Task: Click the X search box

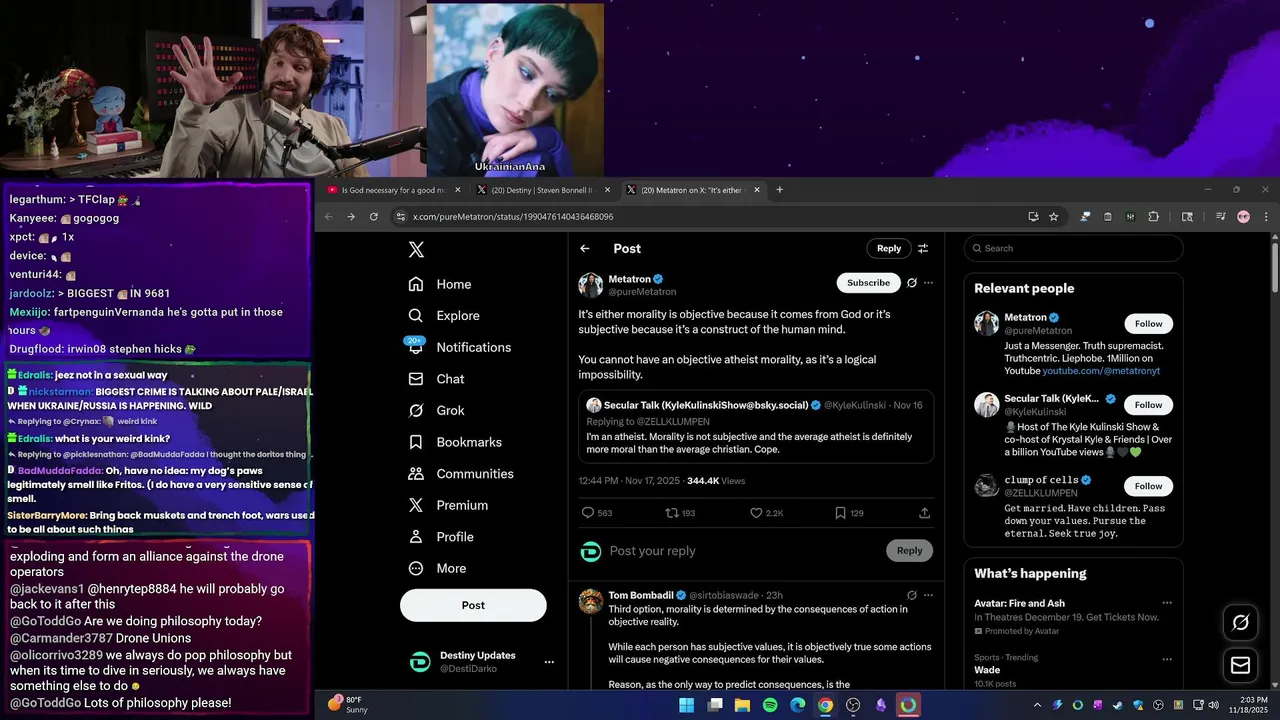Action: [1073, 248]
